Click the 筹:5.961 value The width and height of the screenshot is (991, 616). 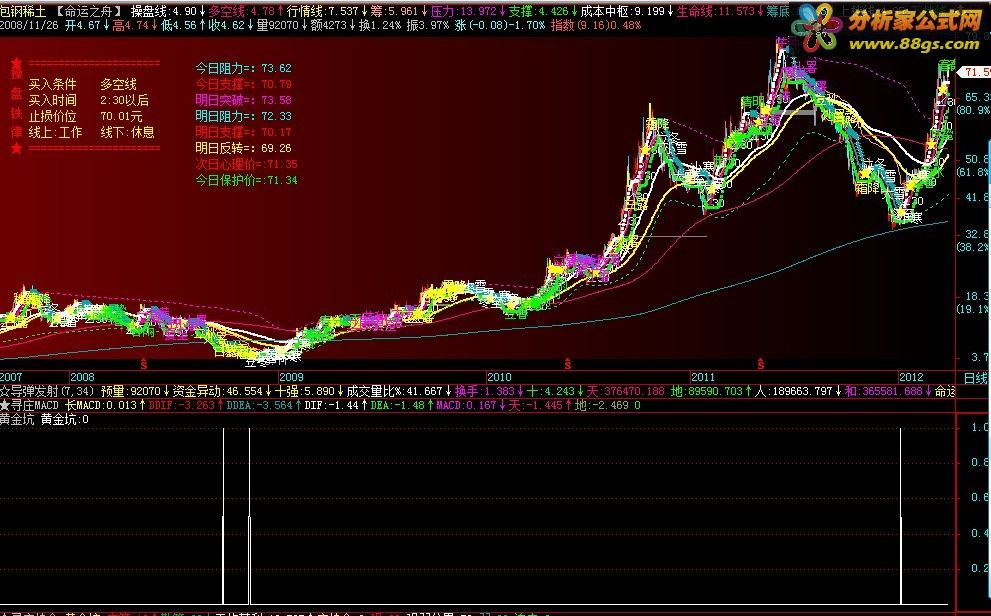[399, 11]
